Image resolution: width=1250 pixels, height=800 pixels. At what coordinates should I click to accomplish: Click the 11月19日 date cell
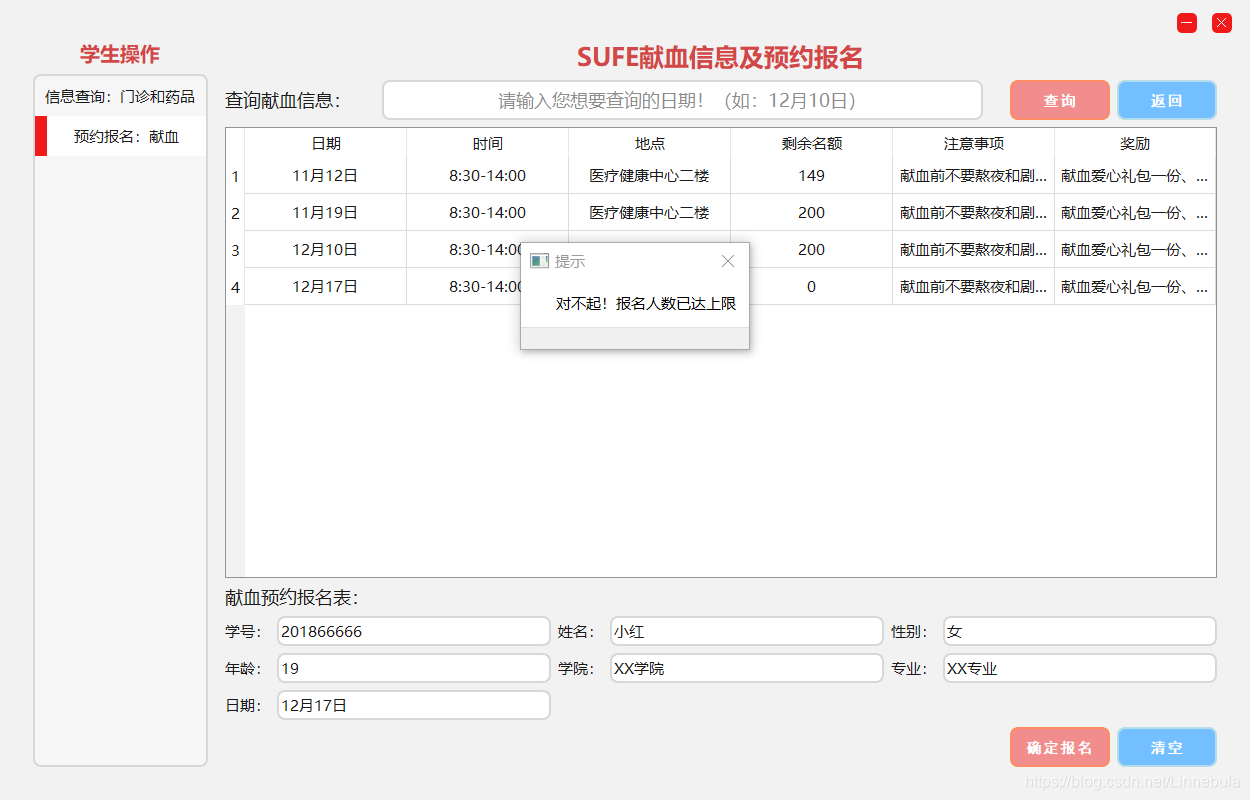click(x=326, y=213)
